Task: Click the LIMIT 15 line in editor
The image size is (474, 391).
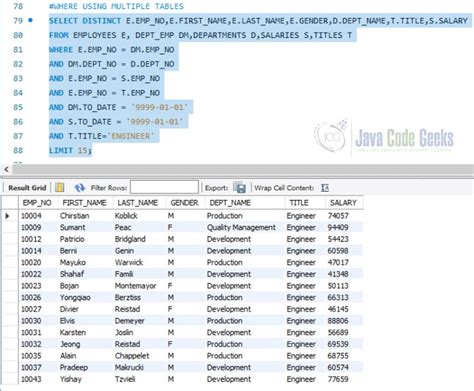Action: pyautogui.click(x=70, y=150)
